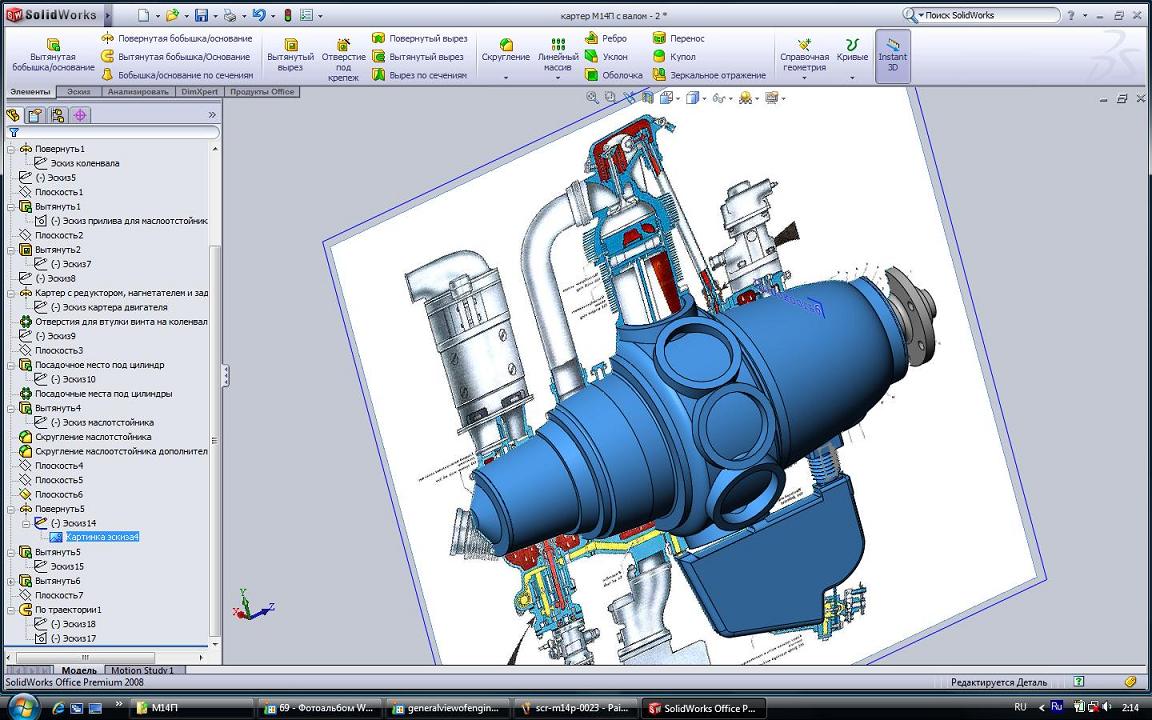The image size is (1152, 720).
Task: Open the Скругление dropdown arrow
Action: coord(506,77)
